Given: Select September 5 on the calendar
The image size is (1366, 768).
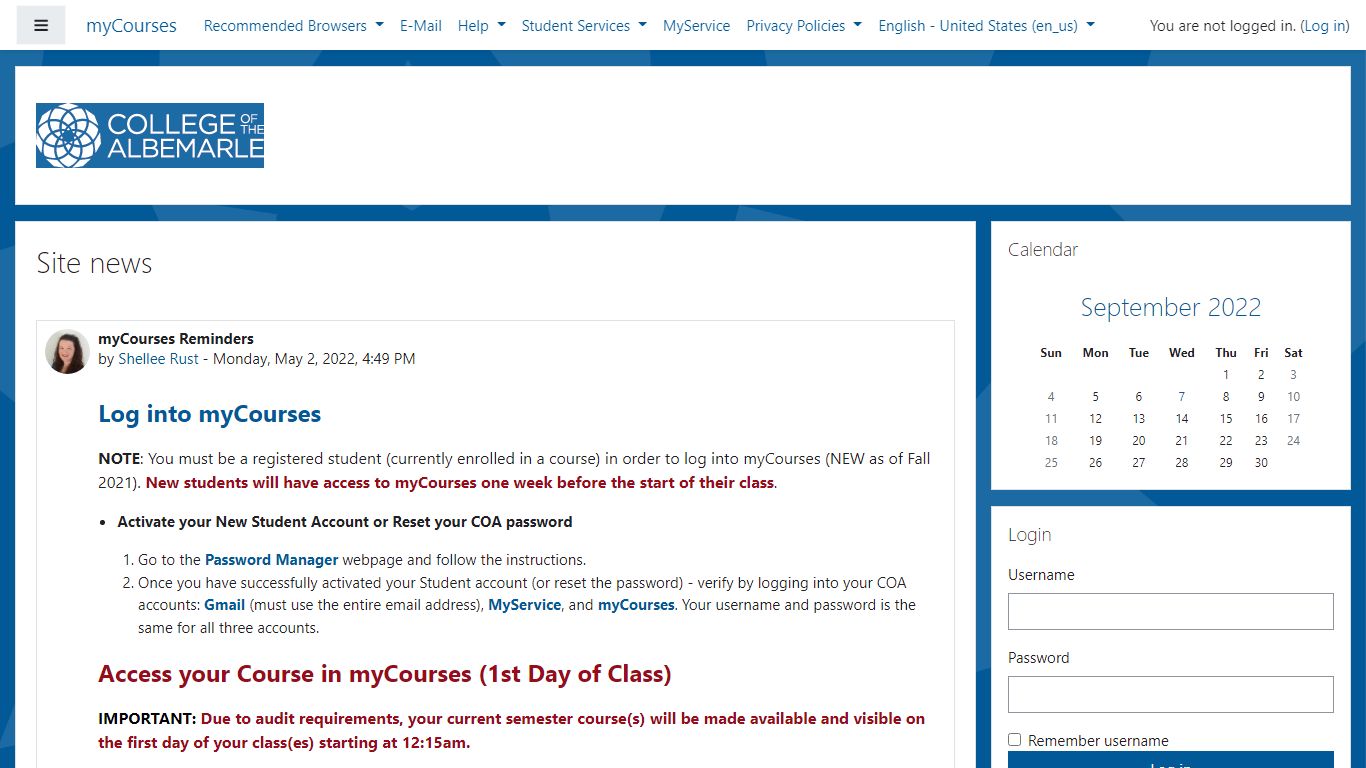Looking at the screenshot, I should (x=1095, y=396).
